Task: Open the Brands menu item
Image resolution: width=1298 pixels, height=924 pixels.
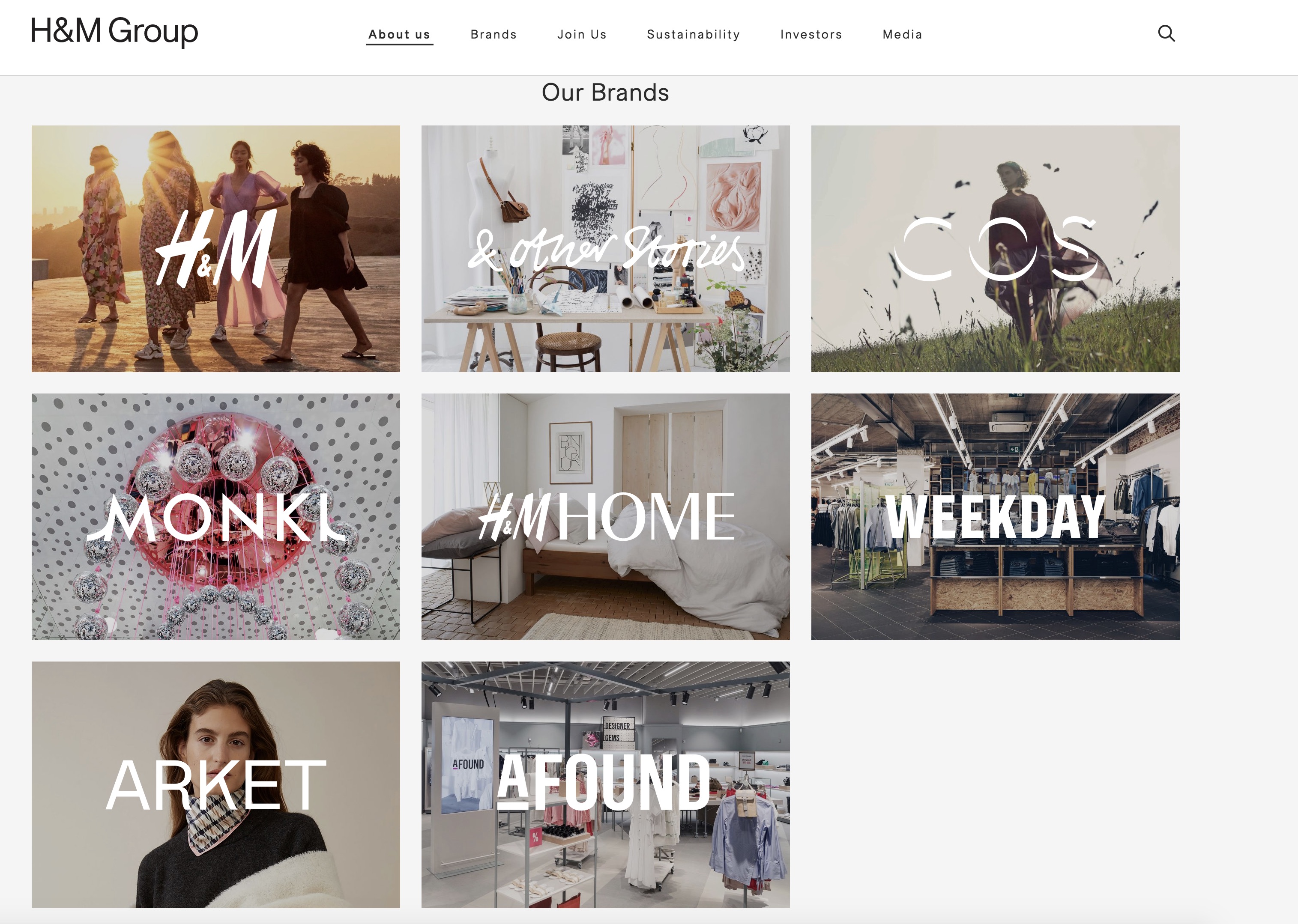Action: click(493, 35)
